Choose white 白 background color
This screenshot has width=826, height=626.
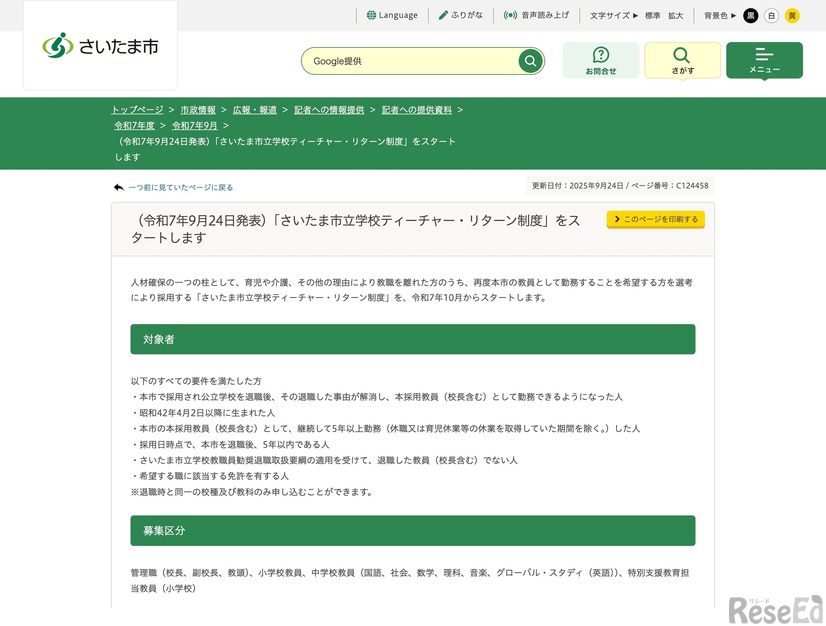click(771, 16)
